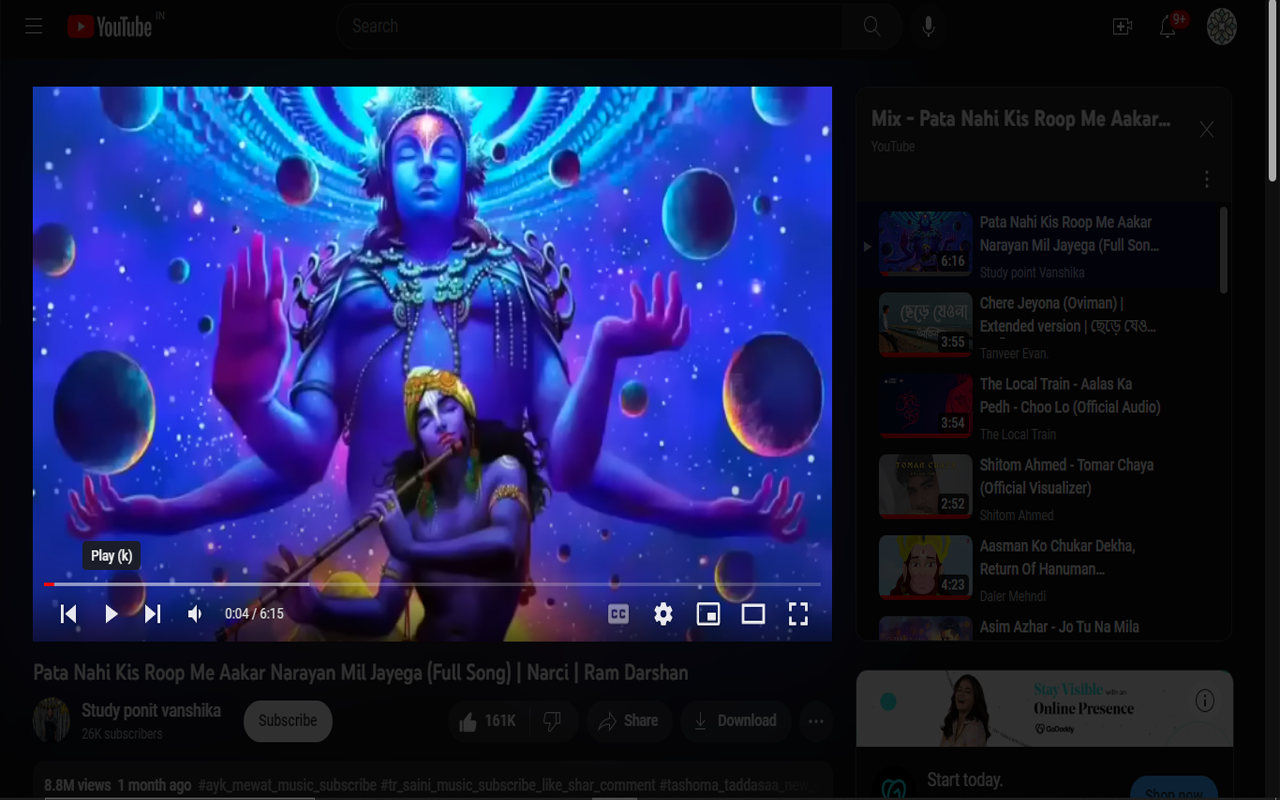The width and height of the screenshot is (1280, 800).
Task: Open player settings gear
Action: pos(663,614)
